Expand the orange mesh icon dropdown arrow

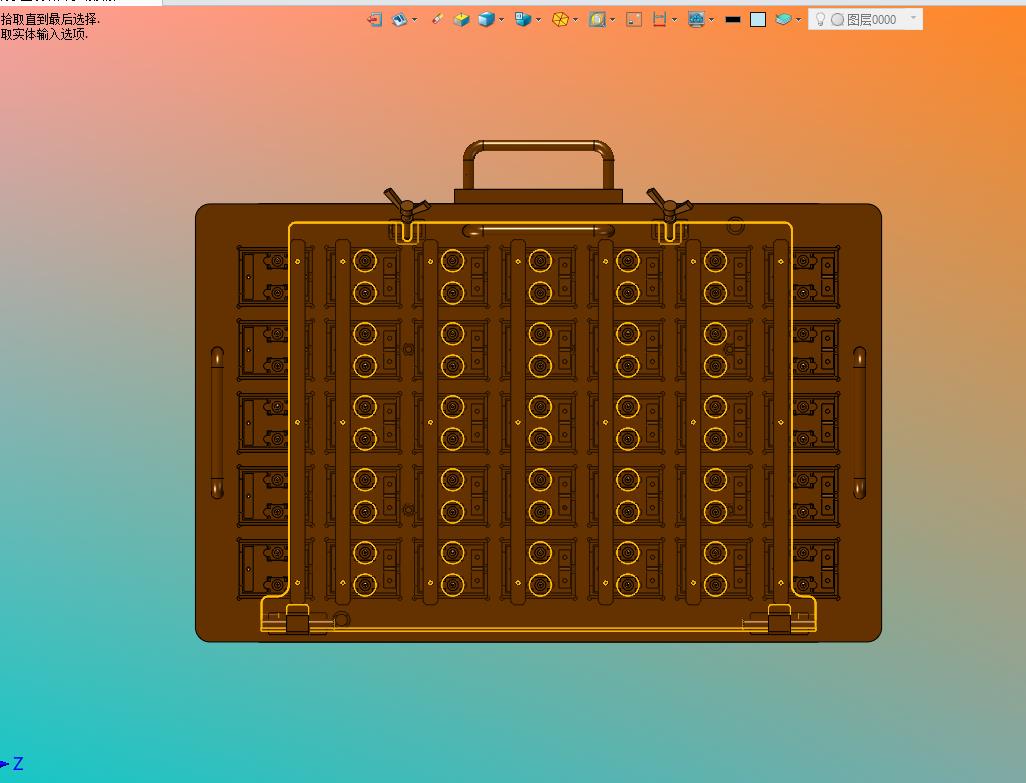575,20
